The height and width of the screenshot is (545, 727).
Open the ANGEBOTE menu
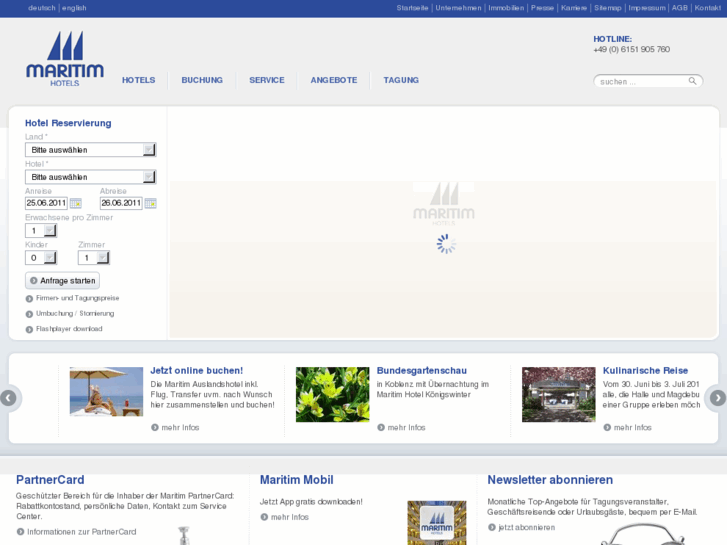click(334, 80)
